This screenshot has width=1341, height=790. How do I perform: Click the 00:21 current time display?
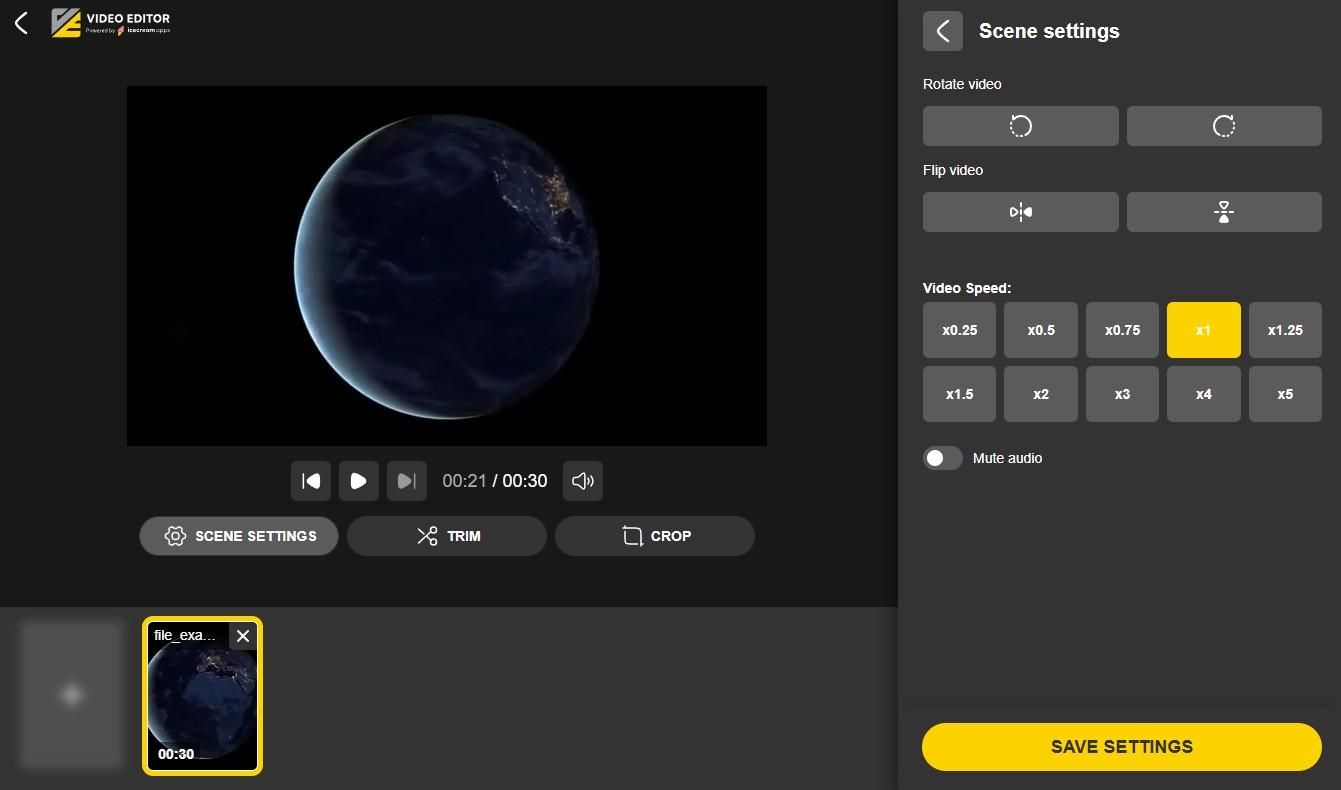tap(464, 481)
